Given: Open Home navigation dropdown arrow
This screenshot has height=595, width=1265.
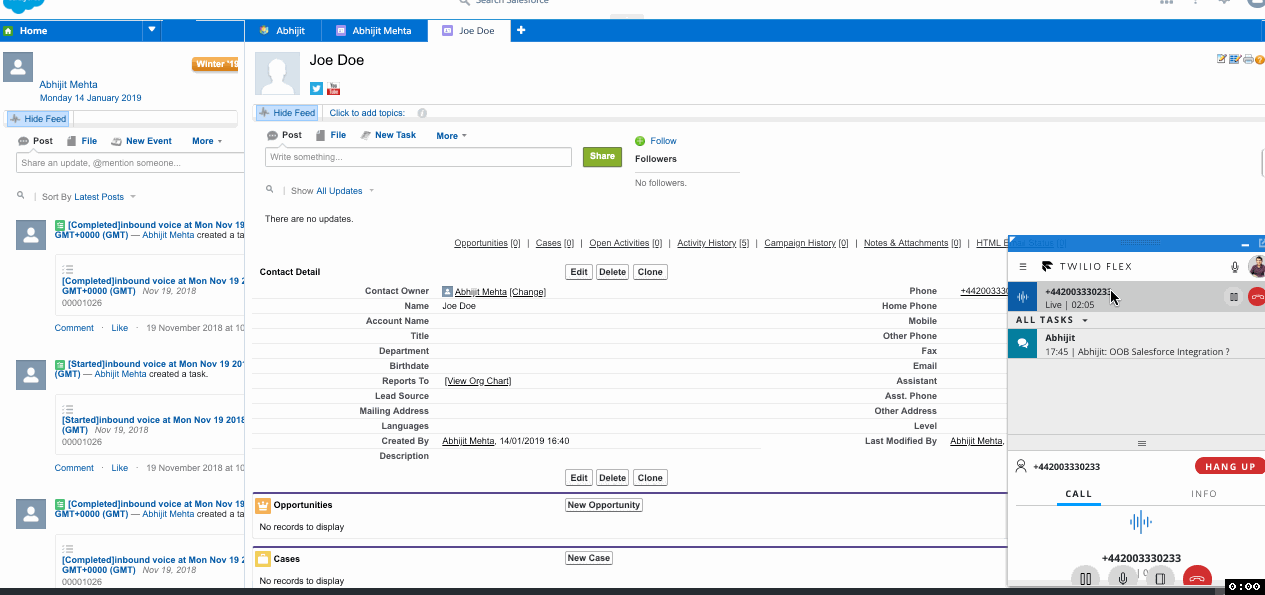Looking at the screenshot, I should coord(152,30).
